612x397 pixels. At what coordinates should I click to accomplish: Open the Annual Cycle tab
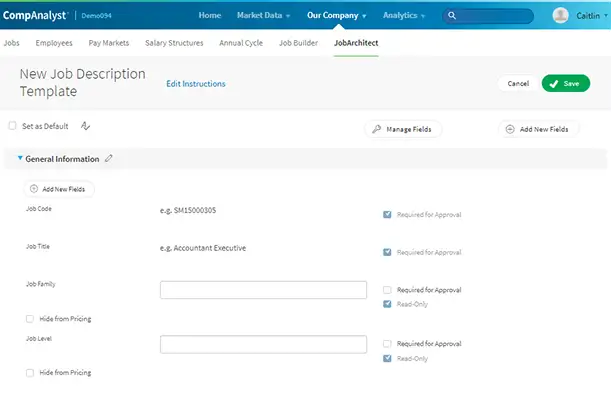point(241,43)
